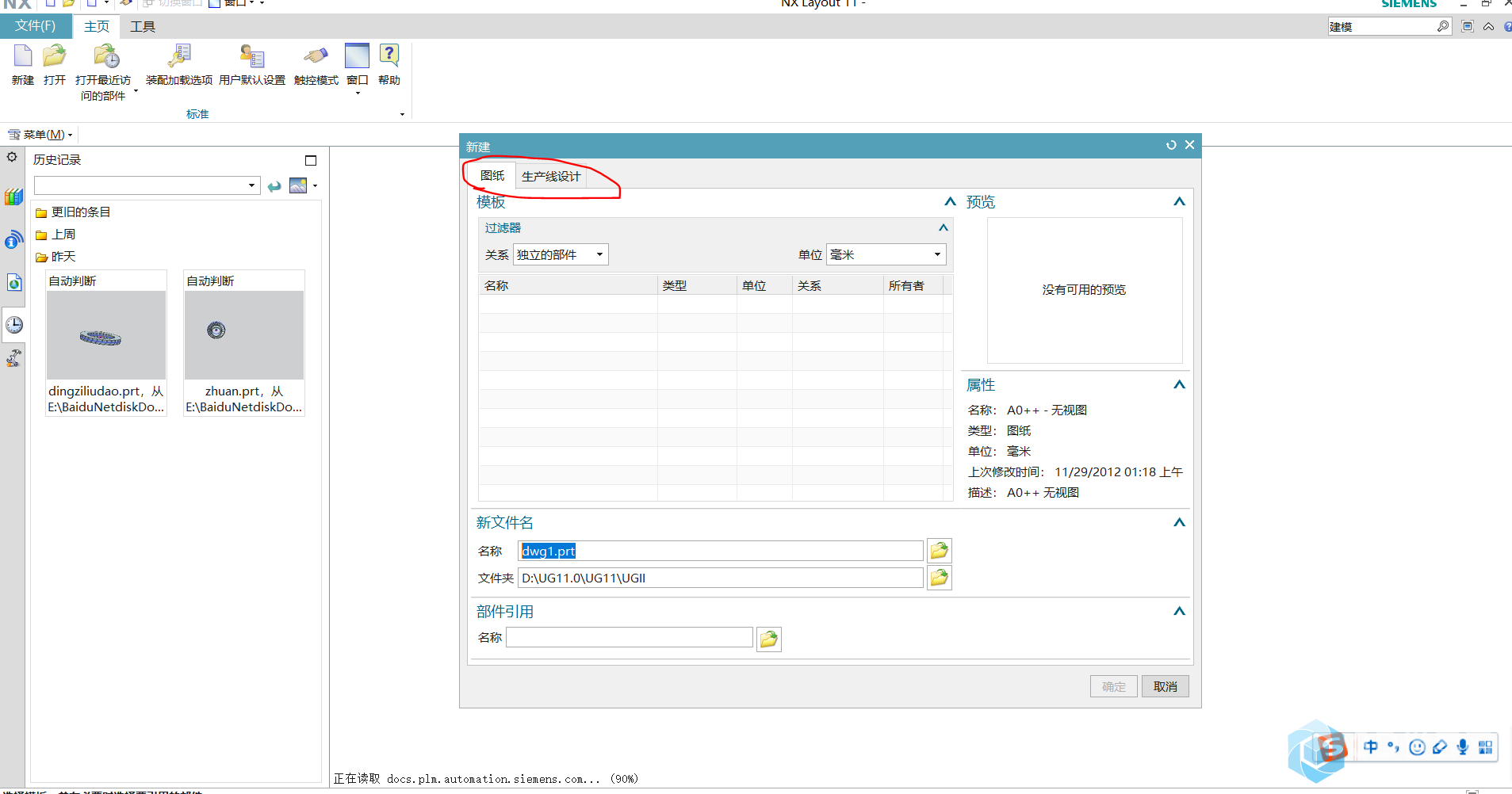Click the command finder search icon
This screenshot has height=794, width=1512.
pyautogui.click(x=1443, y=26)
